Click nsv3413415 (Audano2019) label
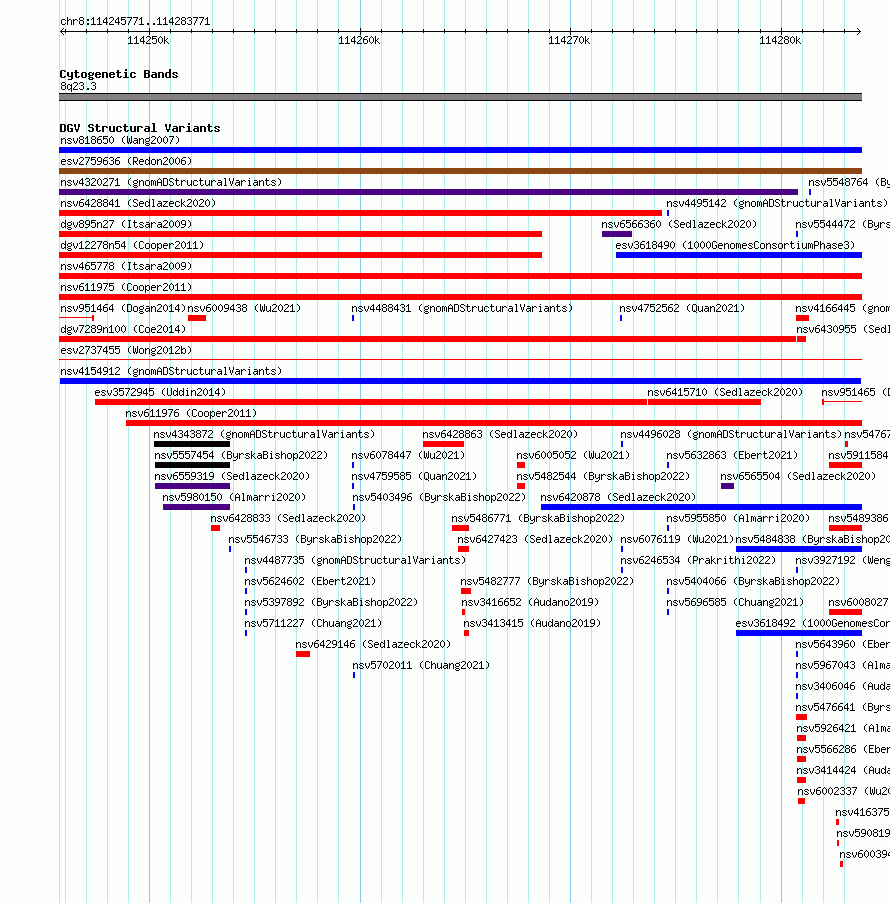The height and width of the screenshot is (903, 890). point(532,624)
